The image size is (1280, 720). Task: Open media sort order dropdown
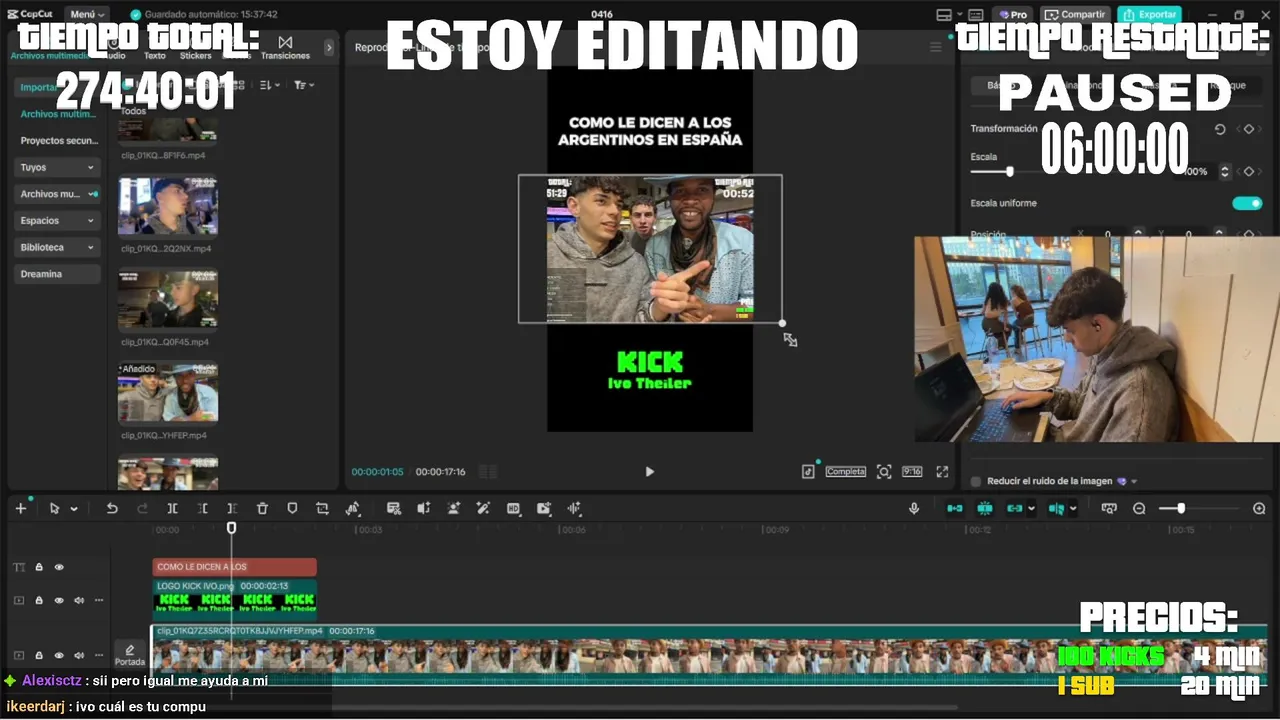(271, 85)
